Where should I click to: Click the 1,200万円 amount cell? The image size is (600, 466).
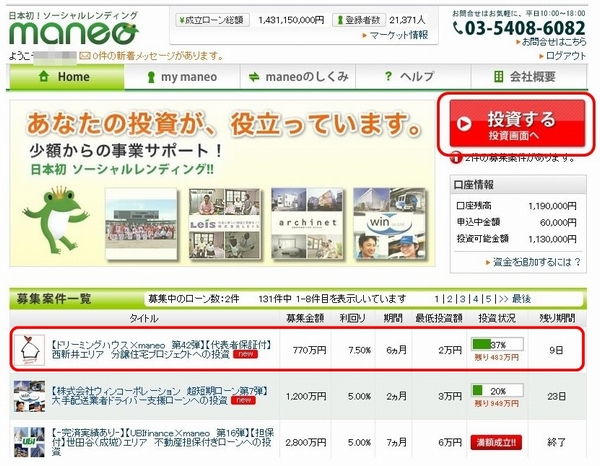(x=306, y=396)
